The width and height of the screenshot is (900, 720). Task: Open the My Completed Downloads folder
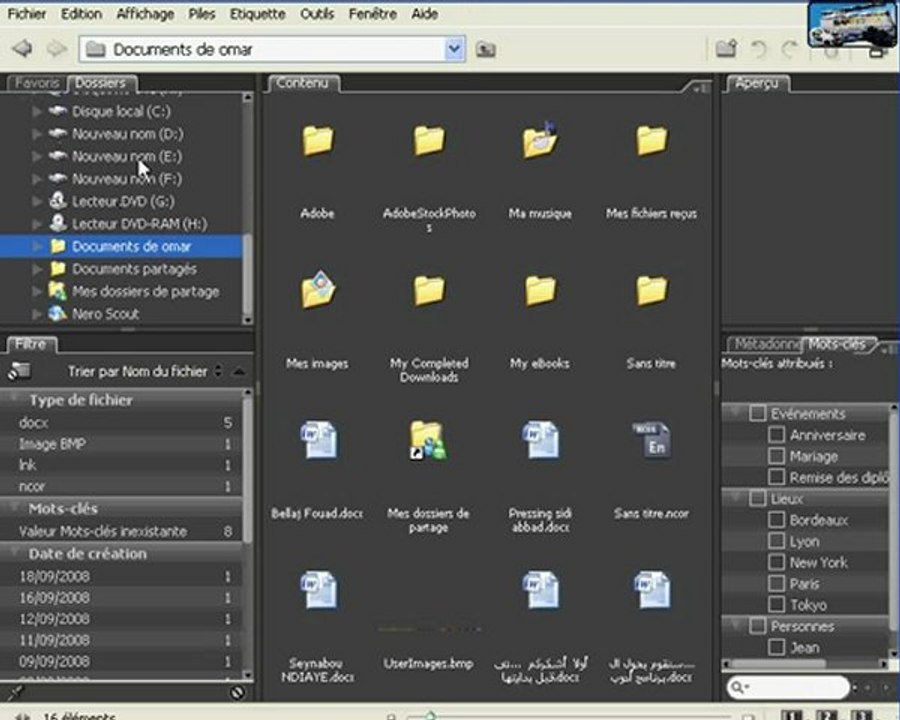(429, 291)
